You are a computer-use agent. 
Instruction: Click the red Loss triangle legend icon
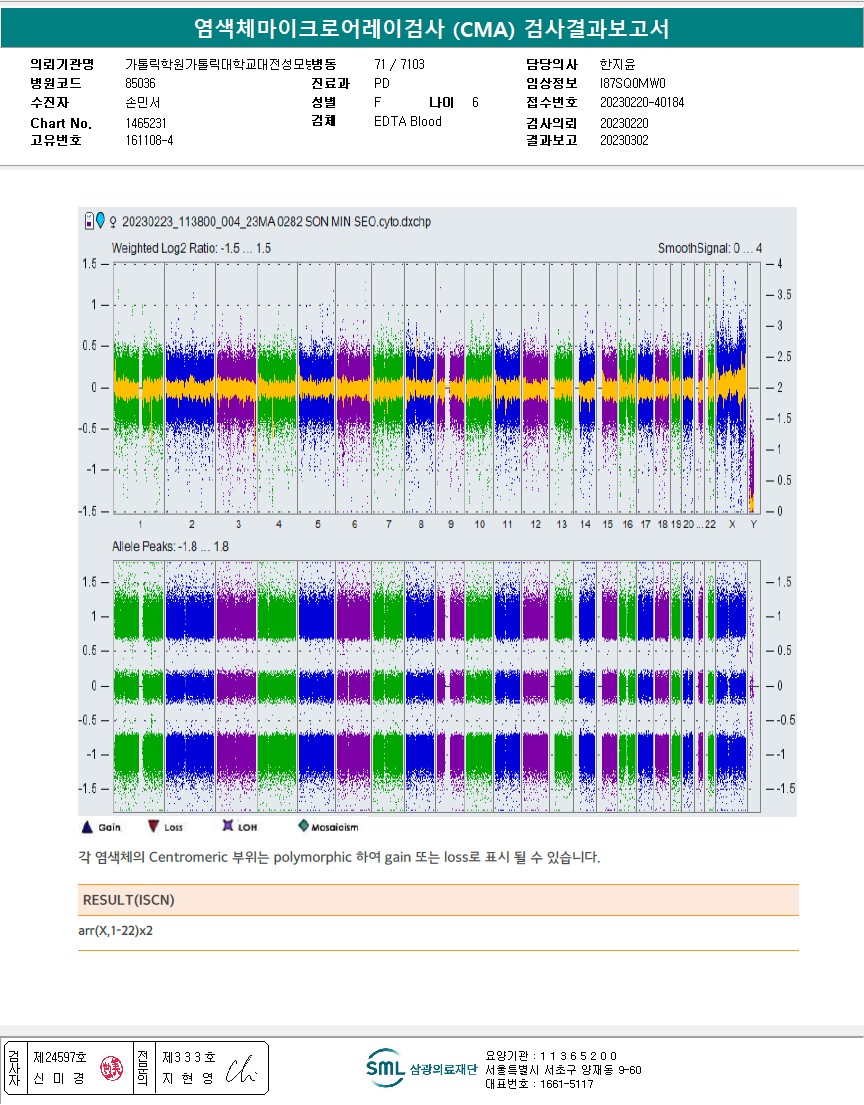click(x=152, y=826)
